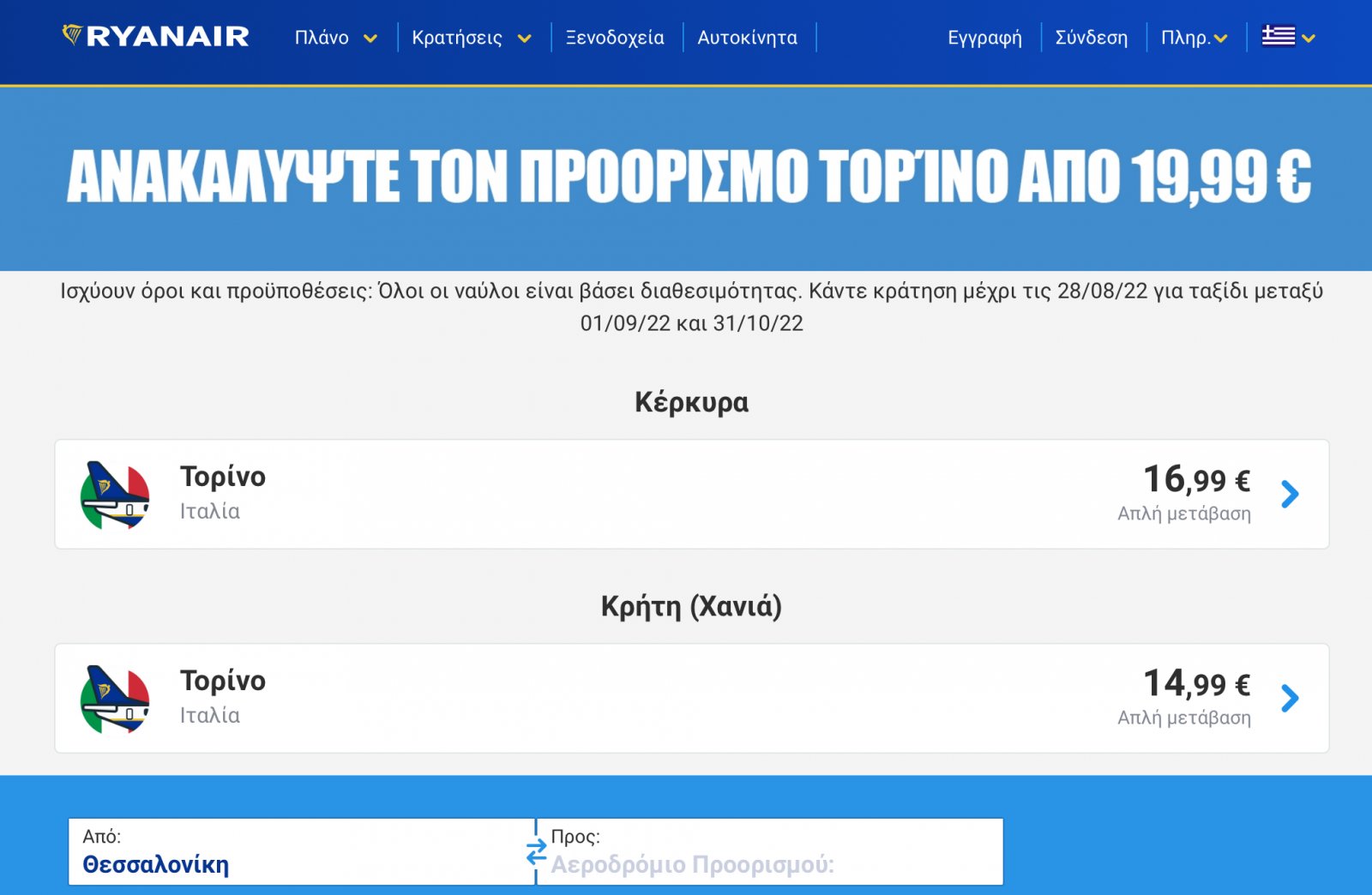Click the Κέρκυρα Τορίνο airplane tail icon

115,496
